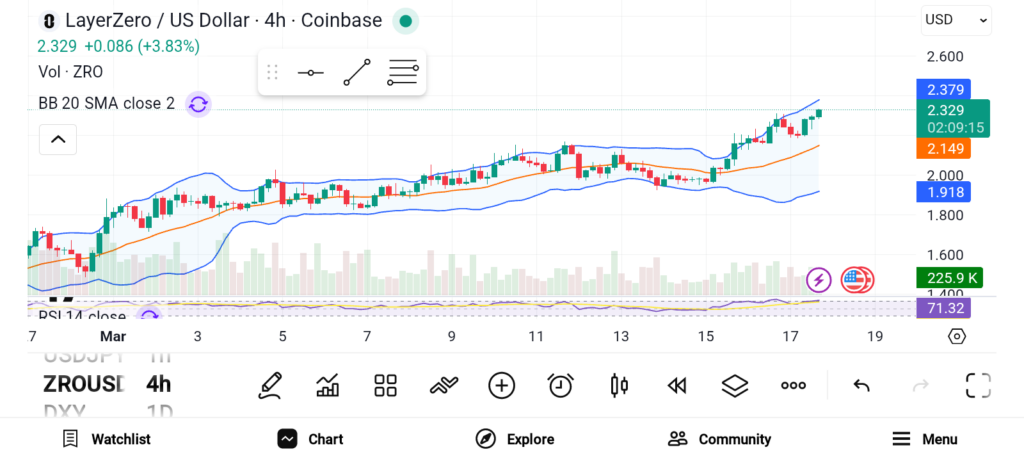The image size is (1024, 461).
Task: Toggle fullscreen mode icon
Action: click(x=977, y=385)
